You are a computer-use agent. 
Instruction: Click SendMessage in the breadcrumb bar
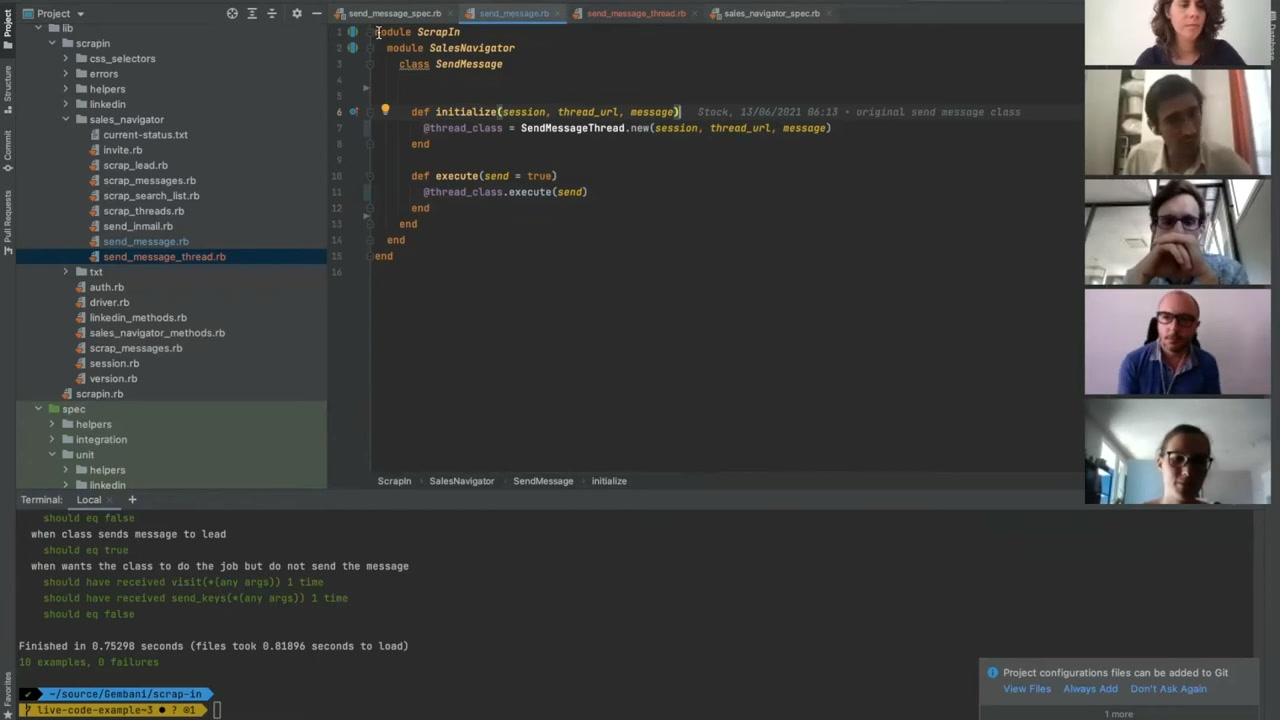(x=543, y=481)
